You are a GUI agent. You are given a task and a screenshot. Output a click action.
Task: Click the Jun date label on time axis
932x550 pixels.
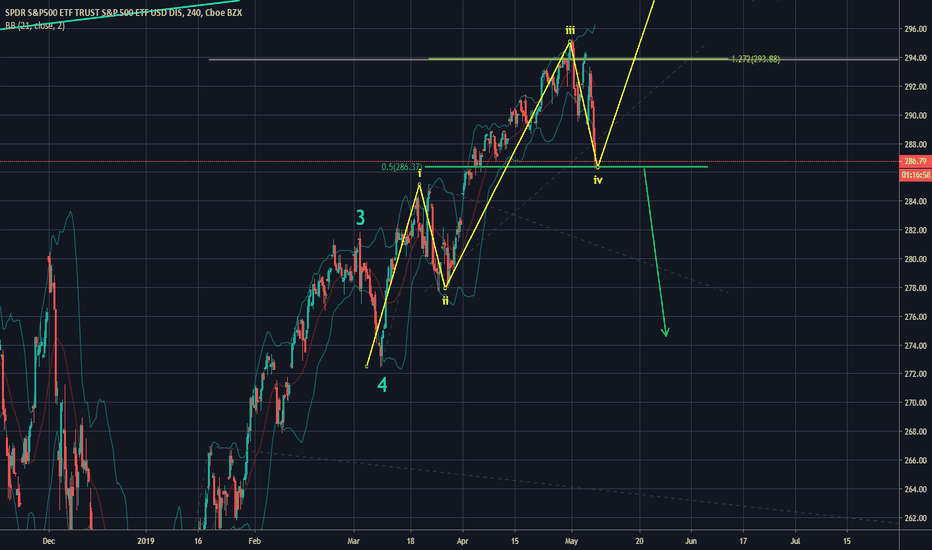691,541
